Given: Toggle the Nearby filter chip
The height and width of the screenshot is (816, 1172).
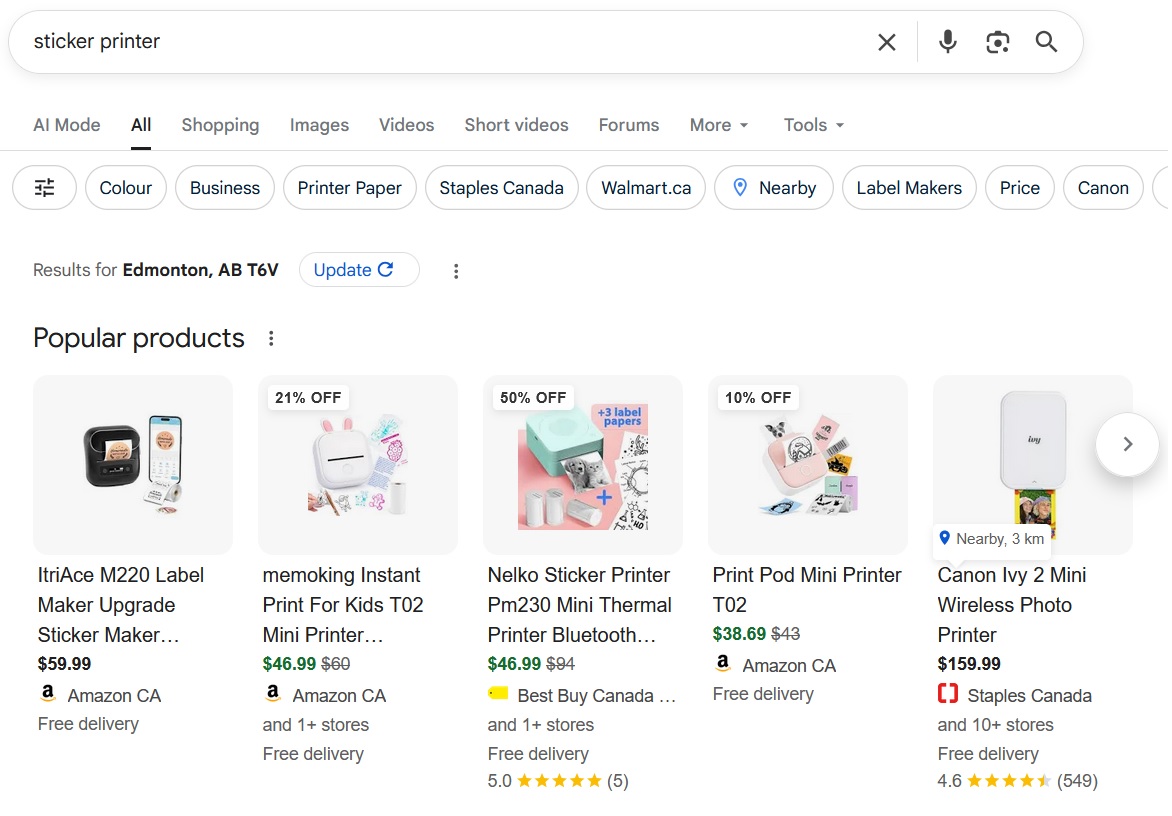Looking at the screenshot, I should (773, 188).
